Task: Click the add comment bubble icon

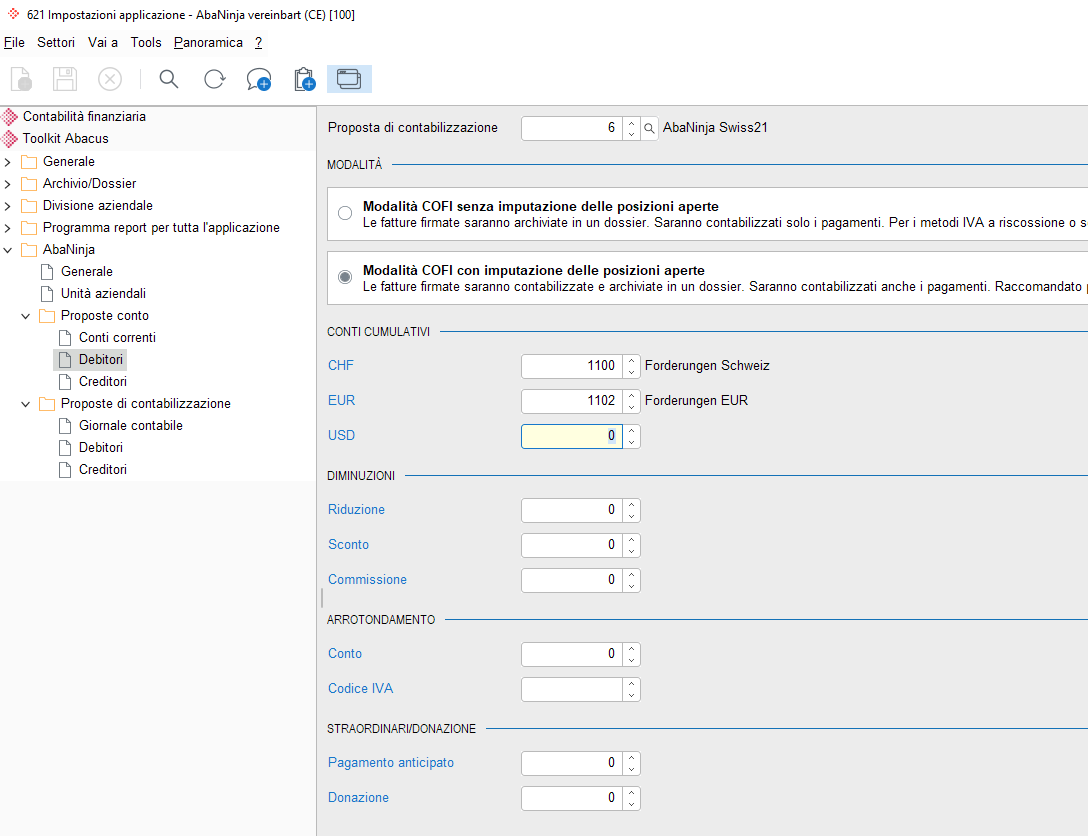Action: coord(259,79)
